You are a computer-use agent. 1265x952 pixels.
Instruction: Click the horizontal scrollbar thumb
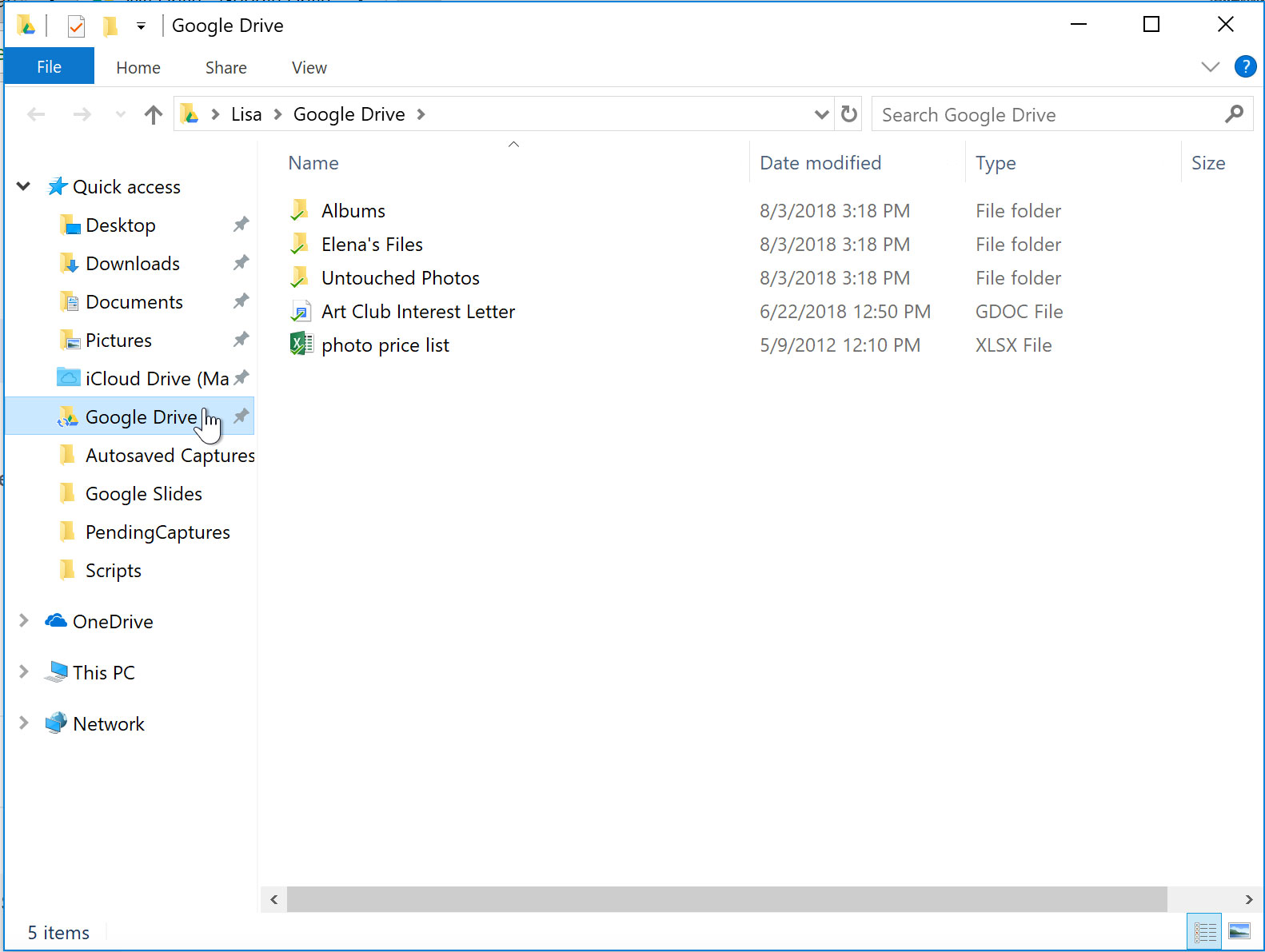coord(727,899)
